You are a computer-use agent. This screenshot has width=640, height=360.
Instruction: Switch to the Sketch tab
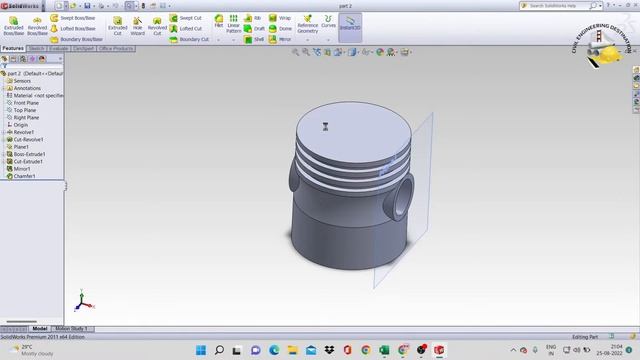click(36, 49)
